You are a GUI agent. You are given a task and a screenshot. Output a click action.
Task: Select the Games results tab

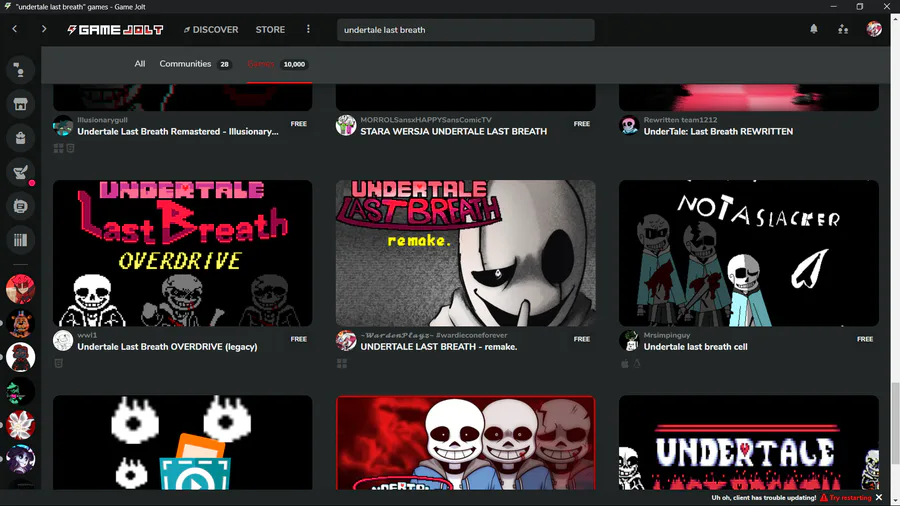point(261,64)
